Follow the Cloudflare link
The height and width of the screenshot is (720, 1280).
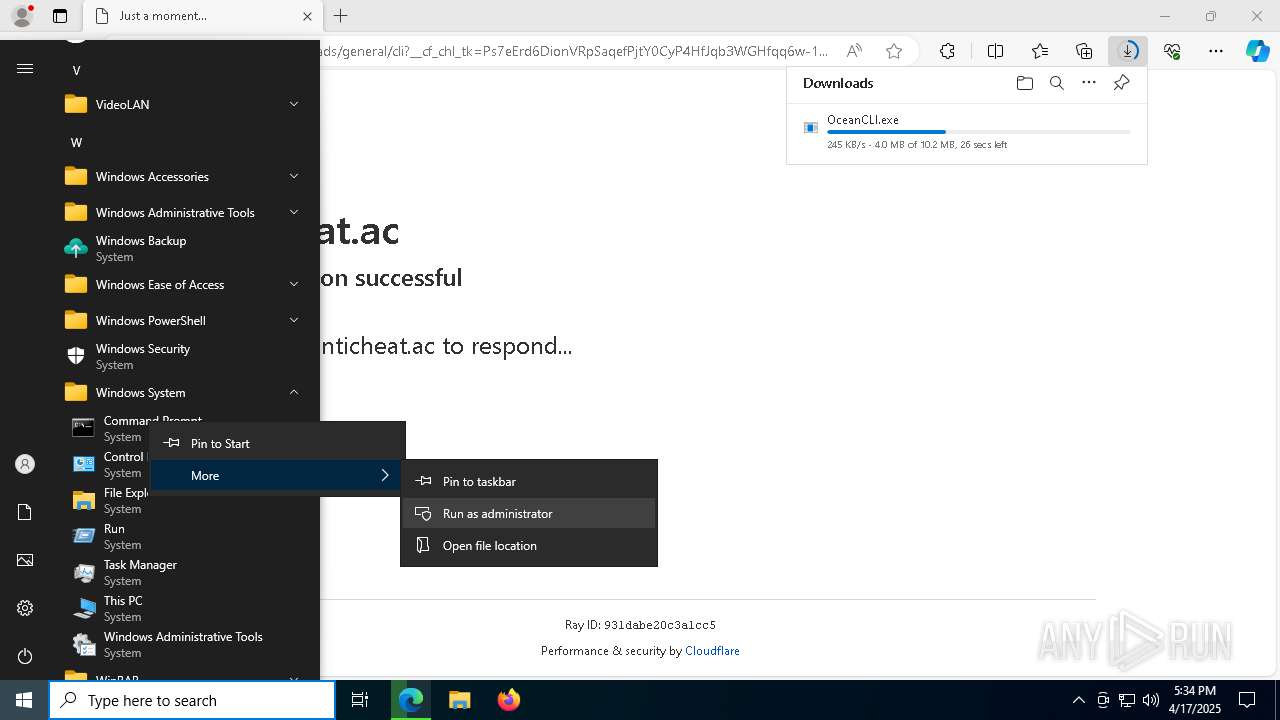pyautogui.click(x=712, y=651)
